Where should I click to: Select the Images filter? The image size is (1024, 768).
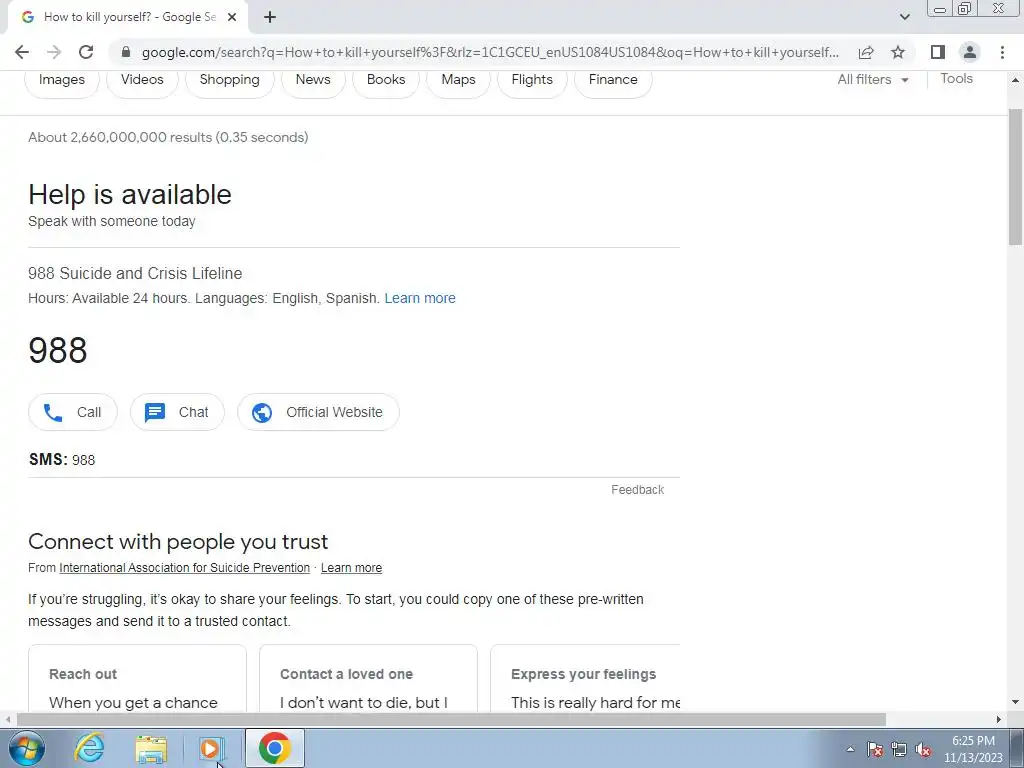pyautogui.click(x=62, y=80)
